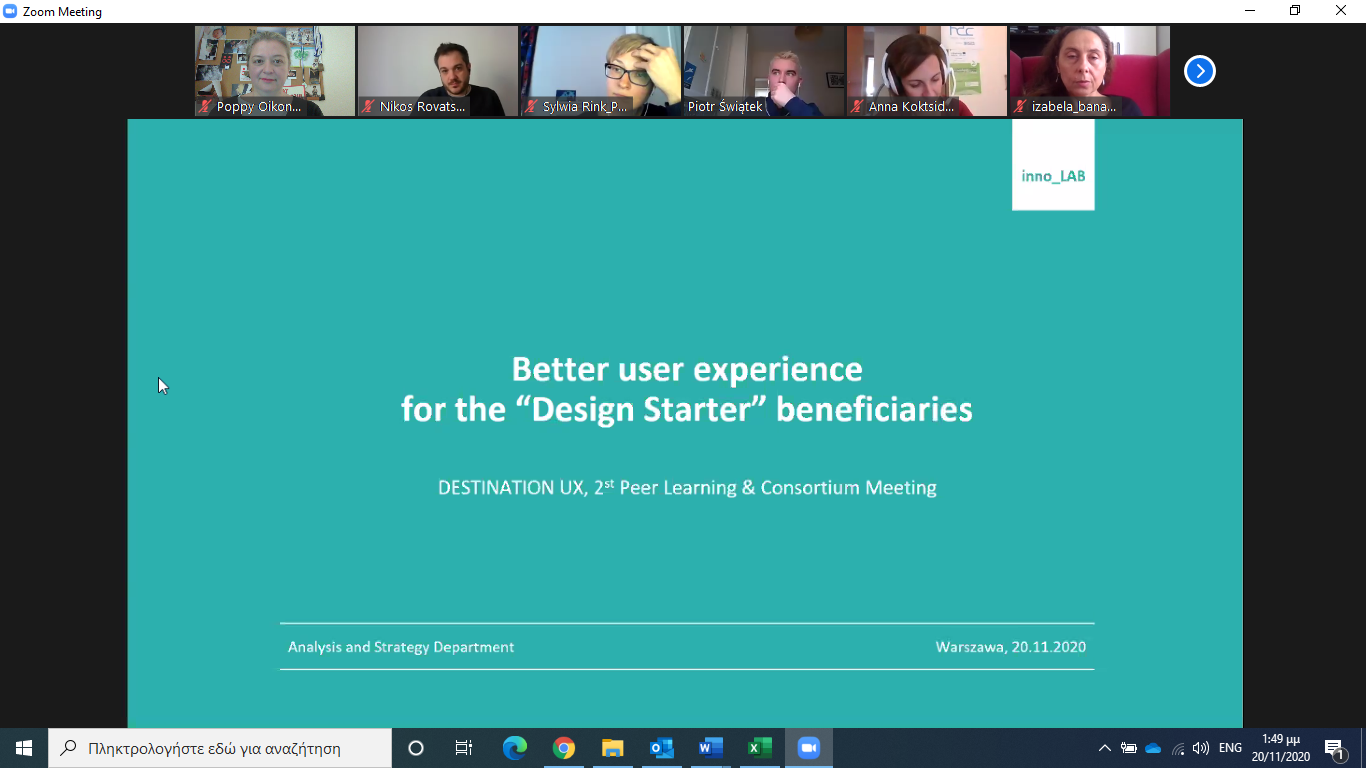
Task: Switch to Word in the taskbar
Action: pos(711,748)
